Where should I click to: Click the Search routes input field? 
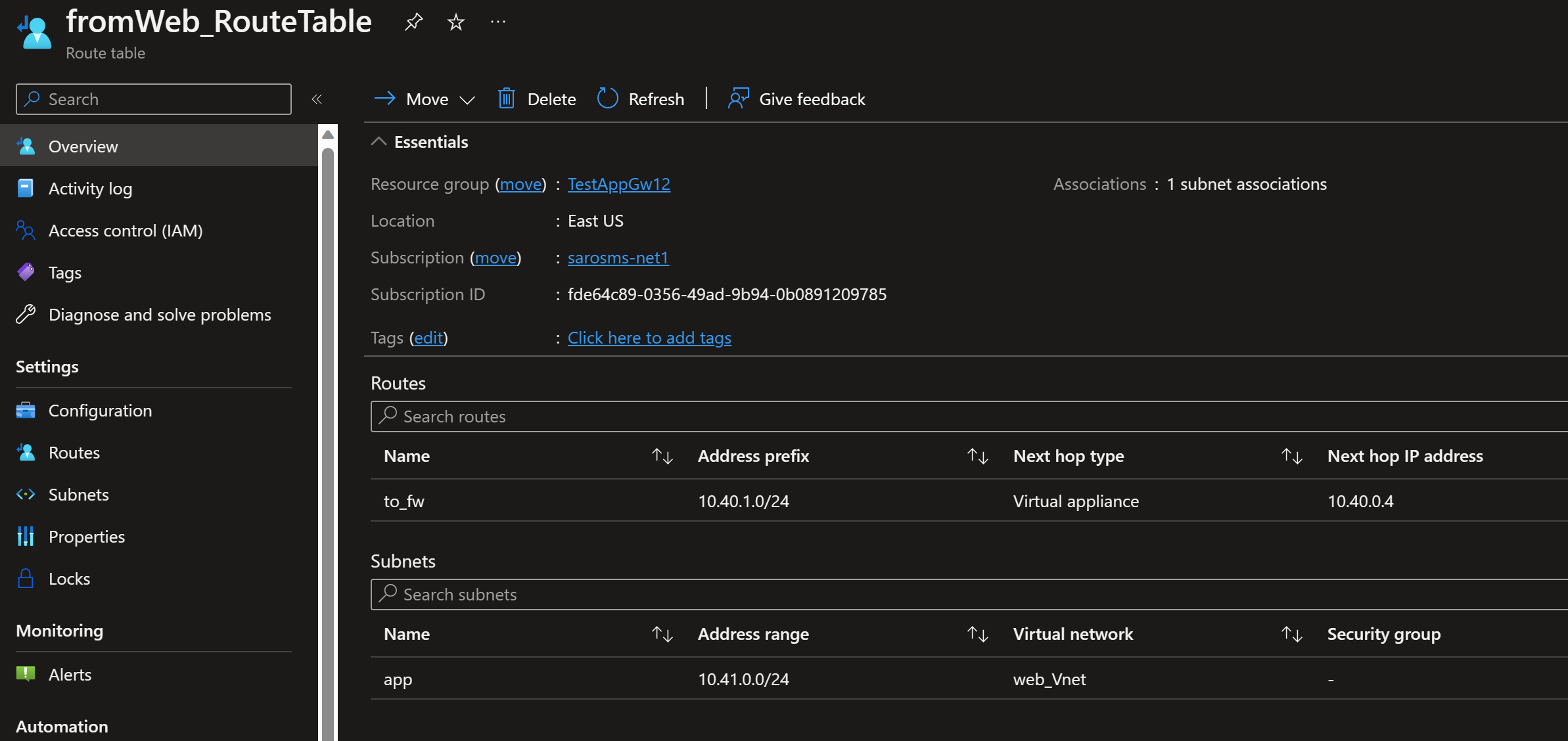coord(920,416)
